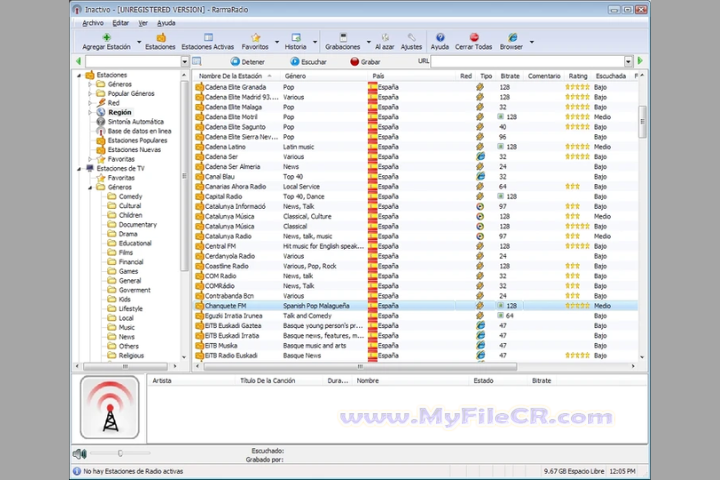720x480 pixels.
Task: Expand the Región tree node
Action: 90,113
